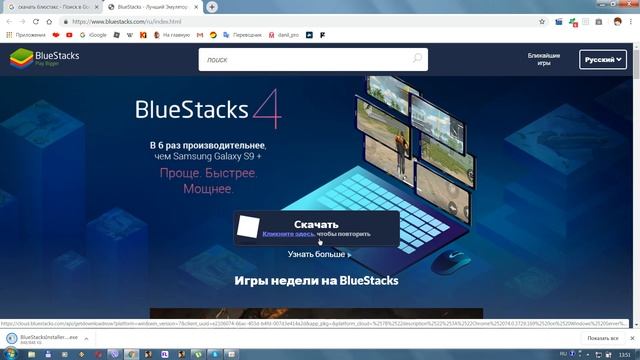The image size is (640, 360).
Task: Close the downloads bar with the X
Action: point(632,338)
